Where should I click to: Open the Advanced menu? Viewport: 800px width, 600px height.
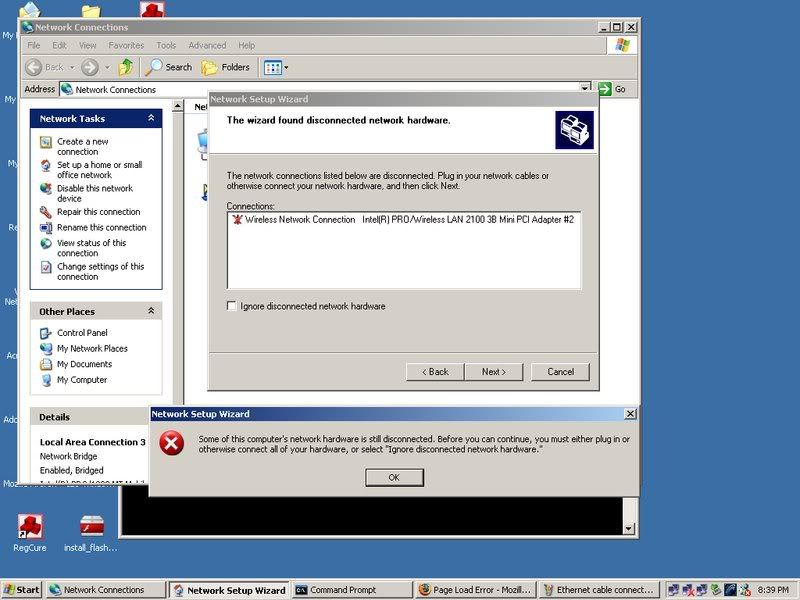point(207,45)
